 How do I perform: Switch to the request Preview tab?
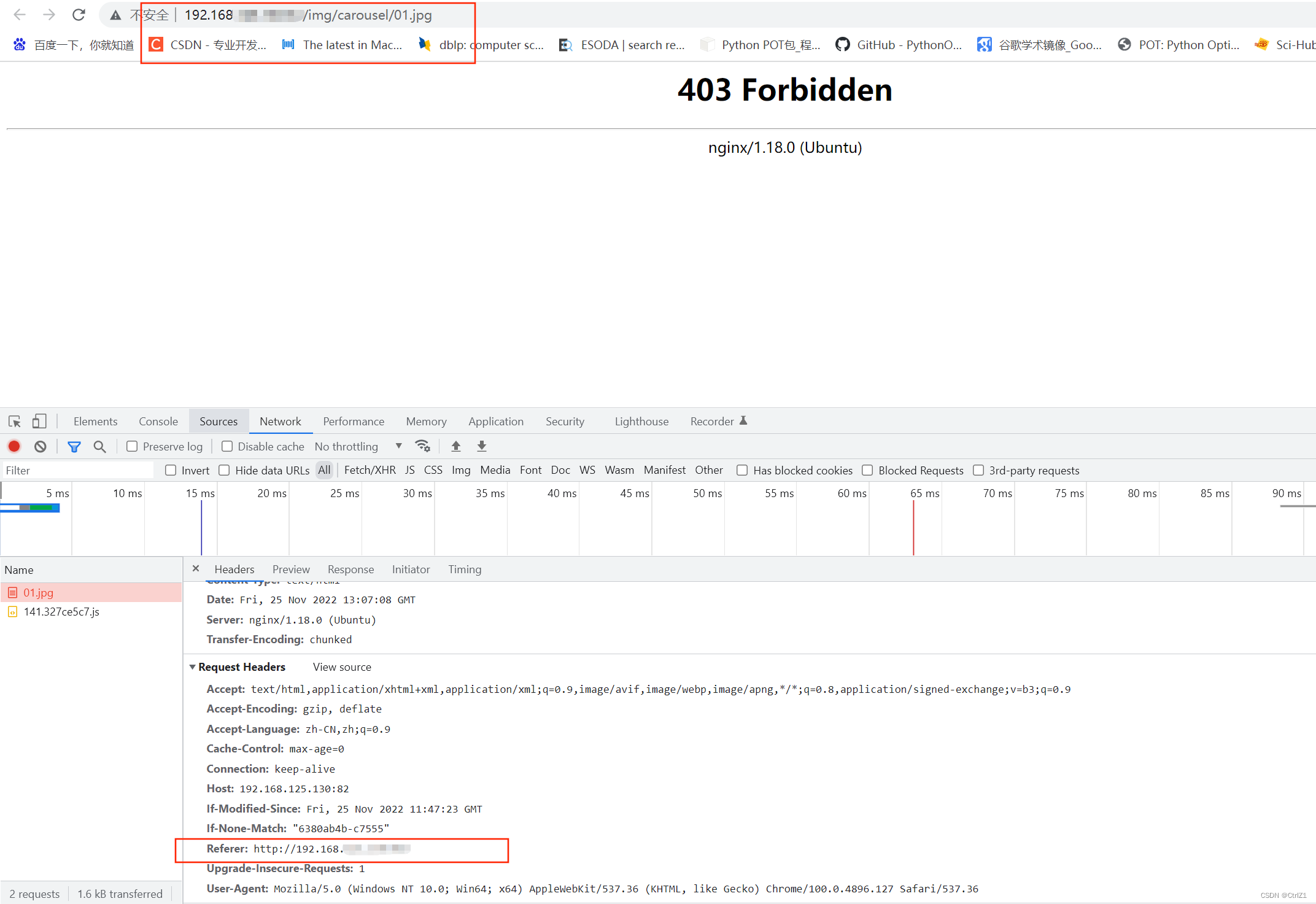[291, 570]
